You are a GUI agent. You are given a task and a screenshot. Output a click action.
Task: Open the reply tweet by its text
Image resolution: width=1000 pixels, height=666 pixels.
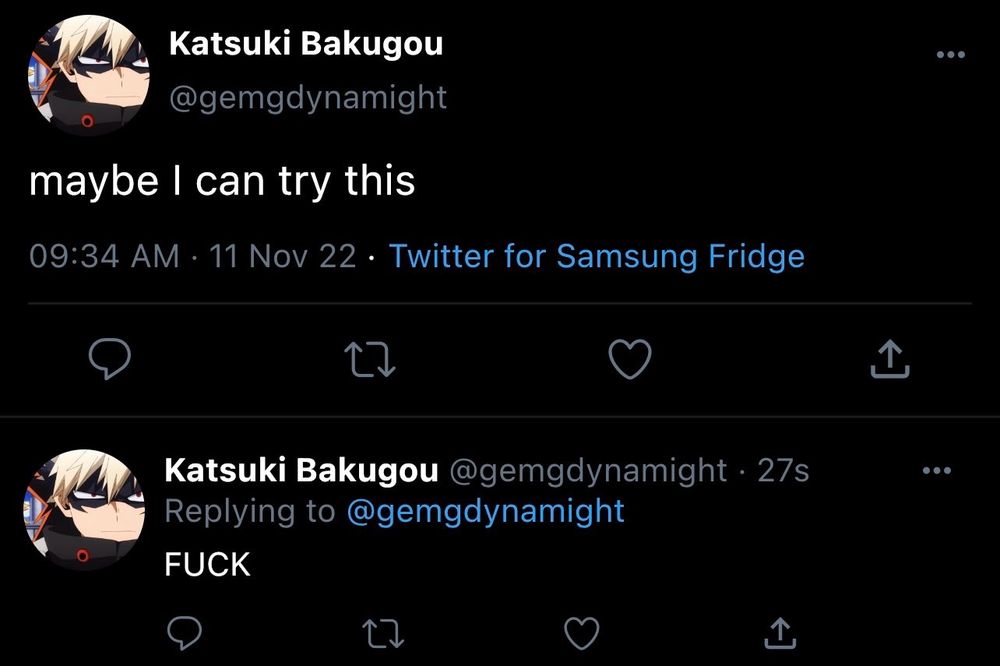(207, 565)
